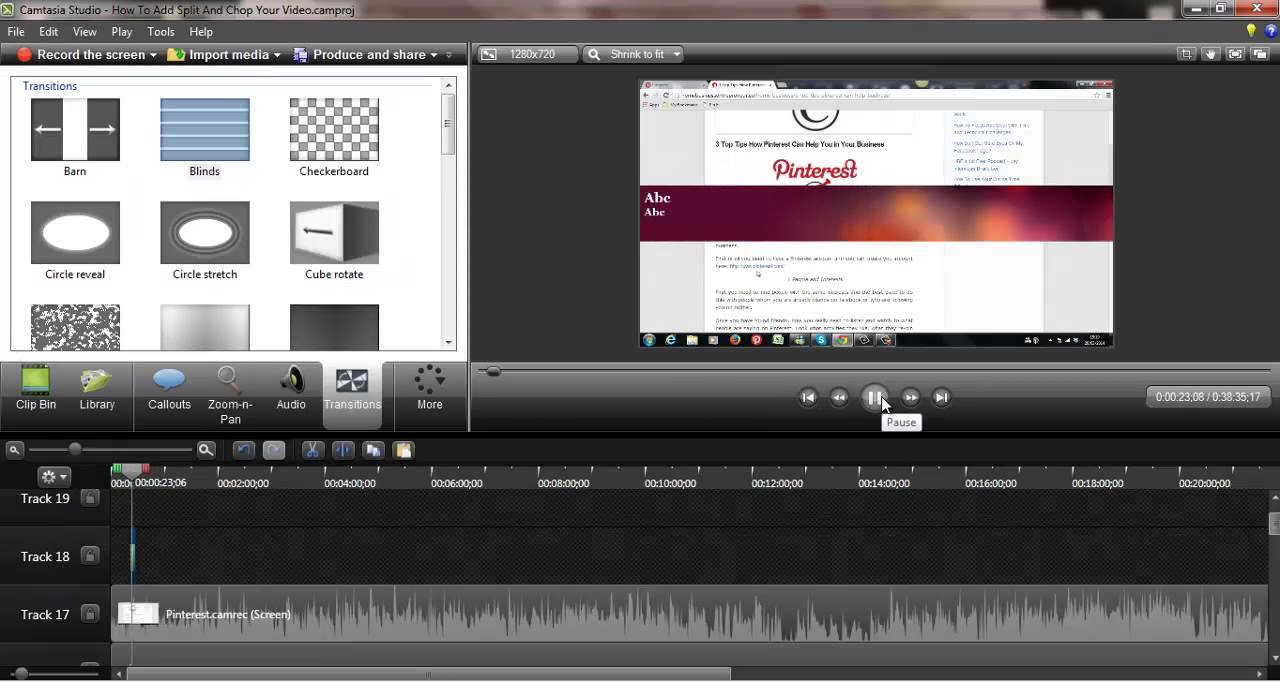Screen dimensions: 1280x682
Task: Click the rewind step back button
Action: tap(839, 398)
